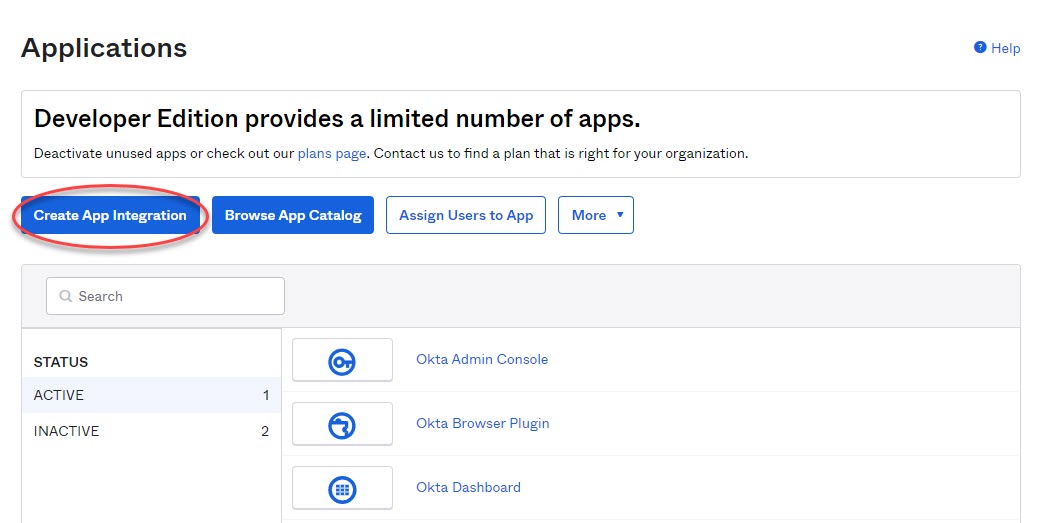The height and width of the screenshot is (523, 1047).
Task: Click the ACTIVE count value 1
Action: (x=266, y=395)
